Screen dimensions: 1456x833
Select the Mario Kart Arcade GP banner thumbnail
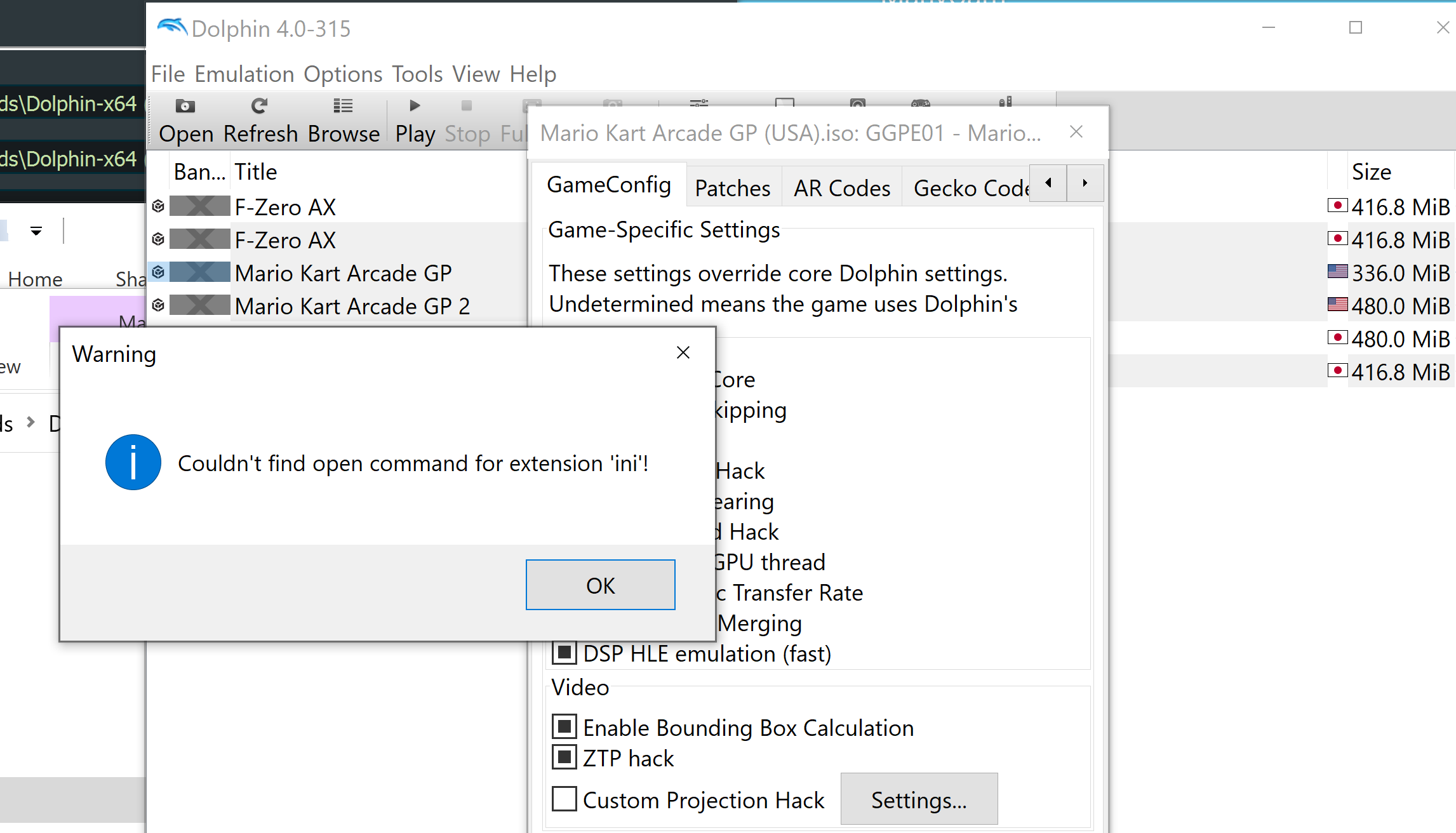[200, 272]
